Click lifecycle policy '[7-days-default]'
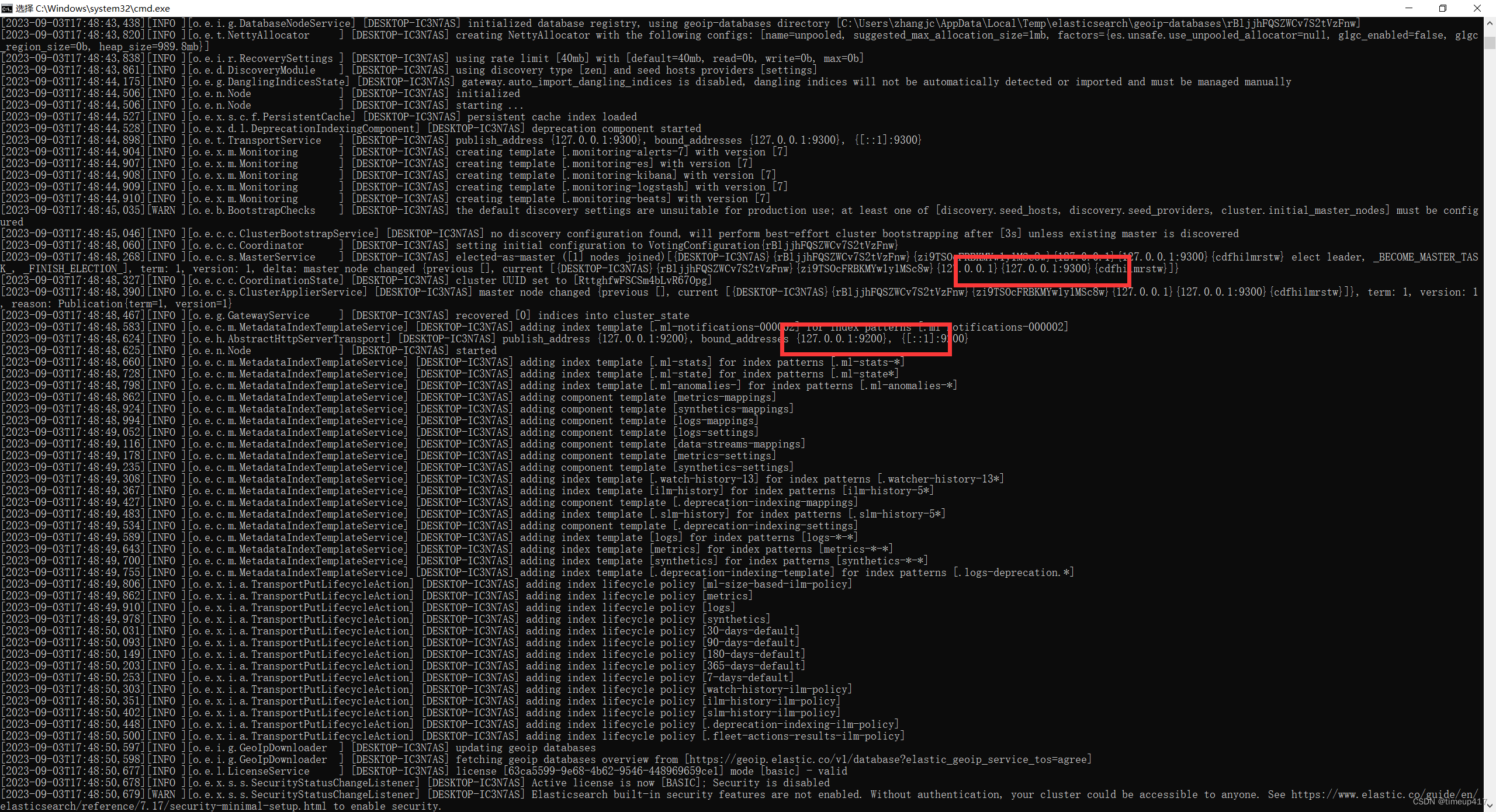This screenshot has width=1496, height=812. coord(748,678)
